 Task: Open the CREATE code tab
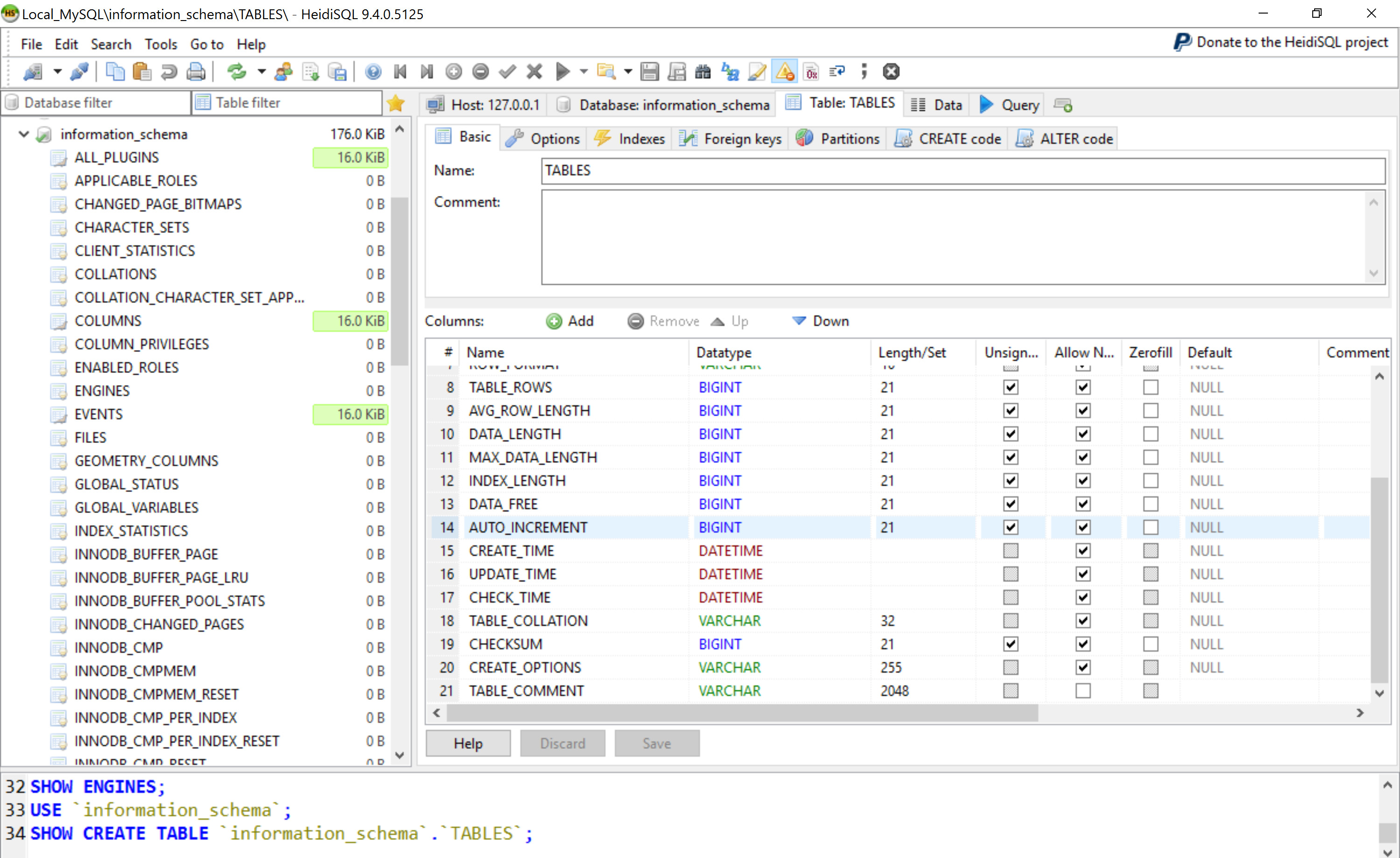(948, 139)
